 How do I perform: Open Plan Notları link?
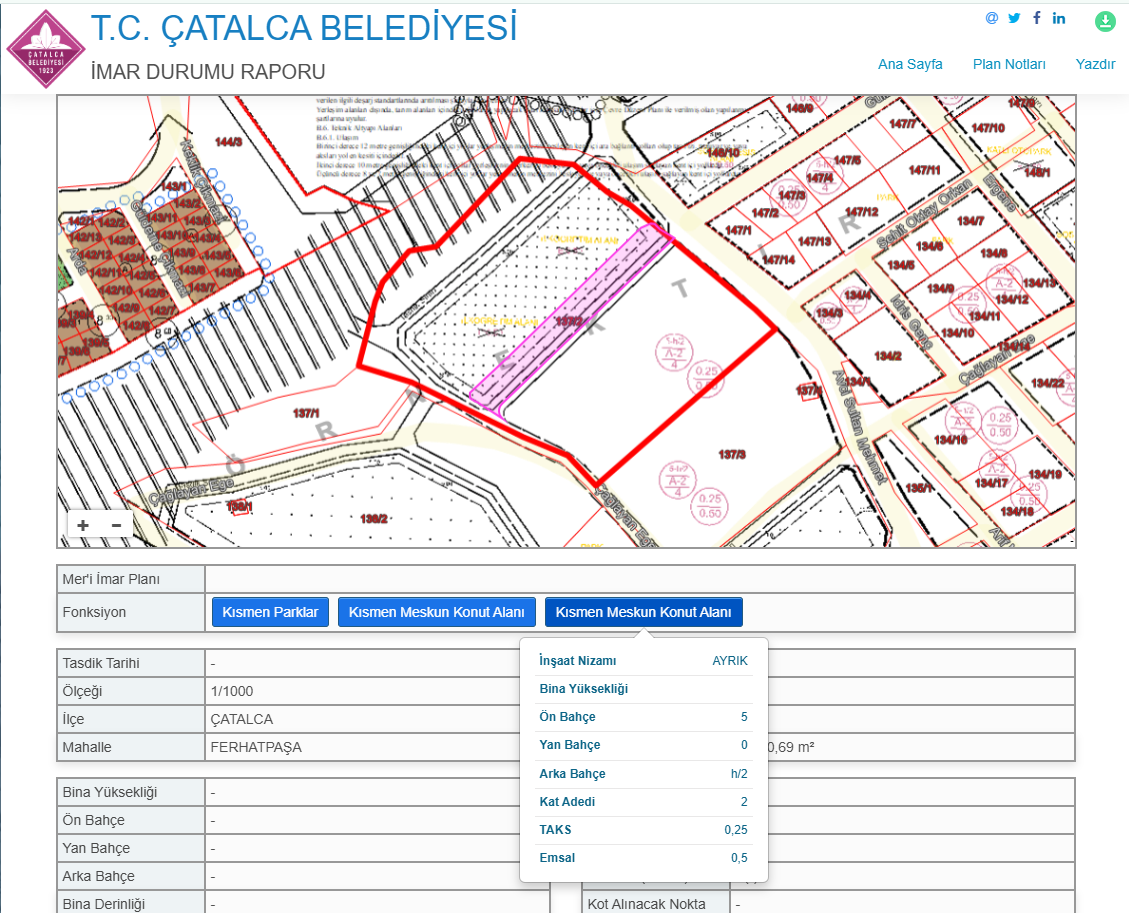point(1009,64)
